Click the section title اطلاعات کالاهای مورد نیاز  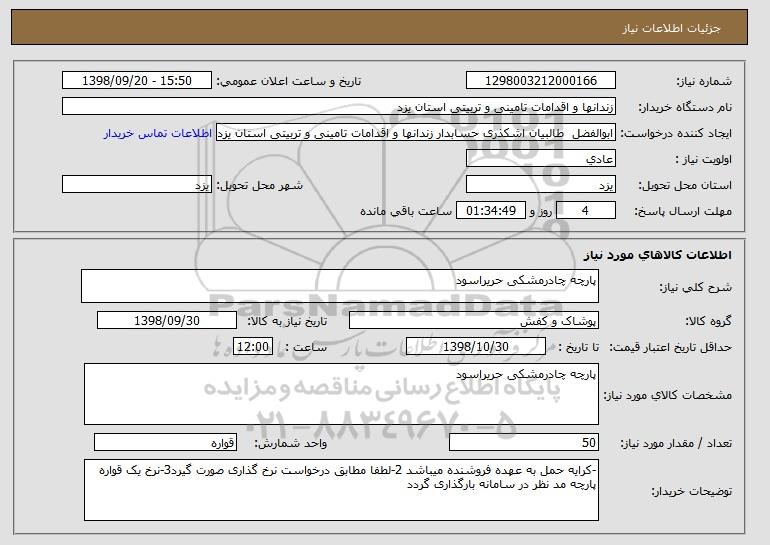click(658, 255)
